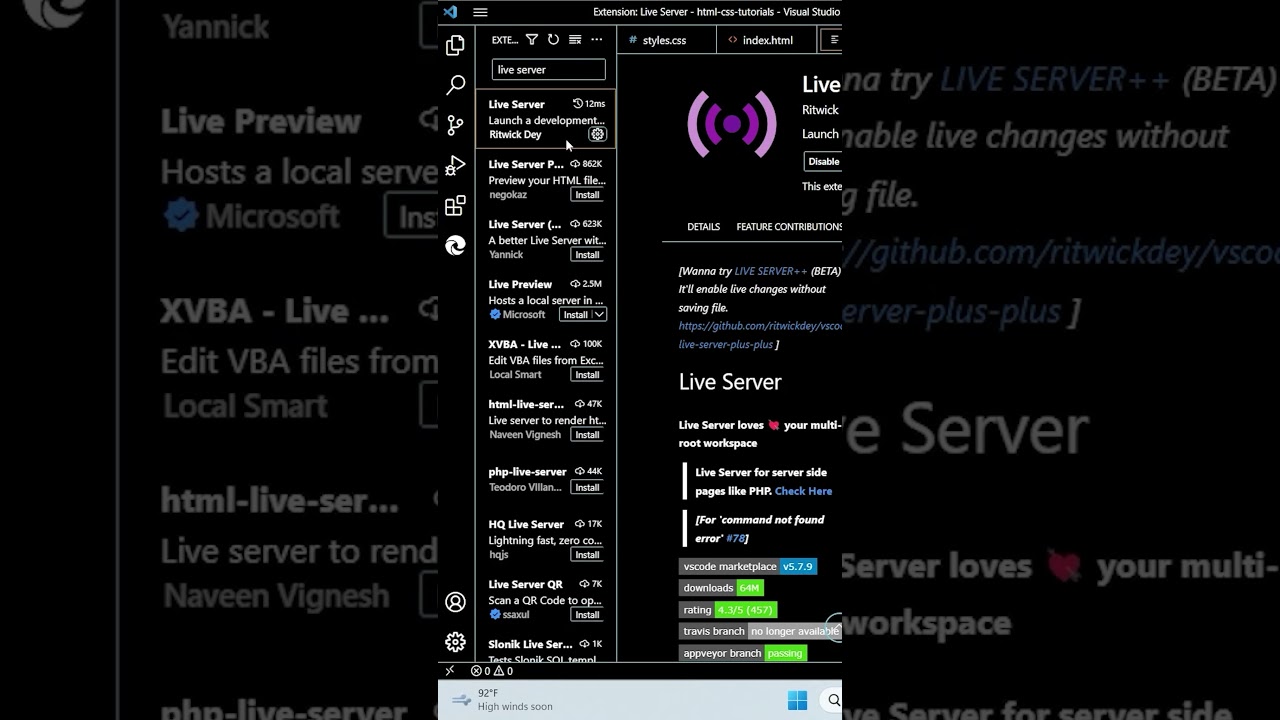Screen dimensions: 1280x720
Task: Open the Search view in activity bar
Action: click(455, 85)
